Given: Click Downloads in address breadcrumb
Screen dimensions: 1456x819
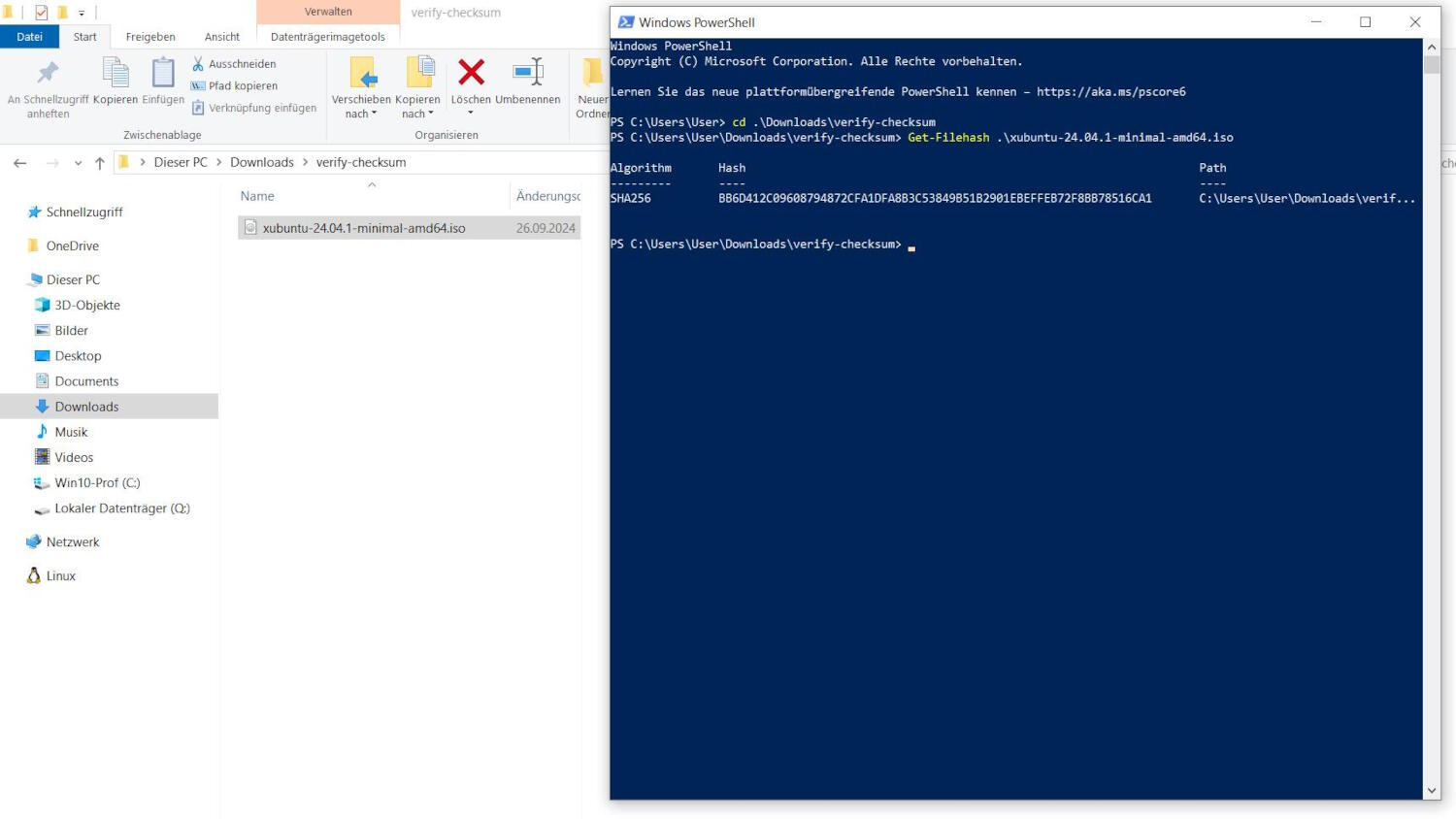Looking at the screenshot, I should [x=262, y=162].
